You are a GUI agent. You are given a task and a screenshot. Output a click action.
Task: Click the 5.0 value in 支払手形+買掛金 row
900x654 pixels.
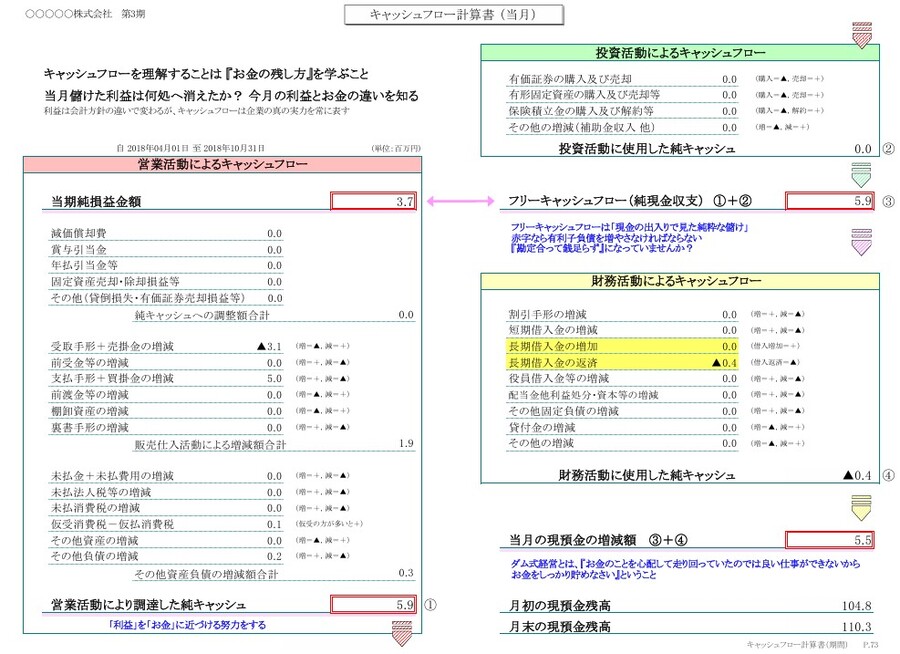tap(274, 379)
